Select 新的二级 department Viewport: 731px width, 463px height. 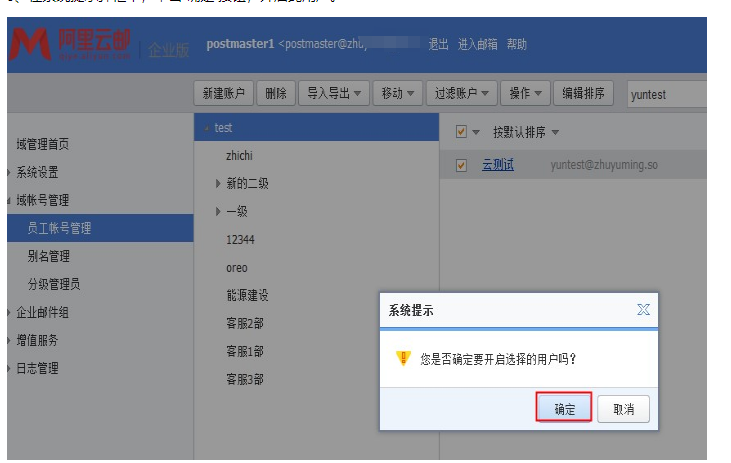coord(247,183)
